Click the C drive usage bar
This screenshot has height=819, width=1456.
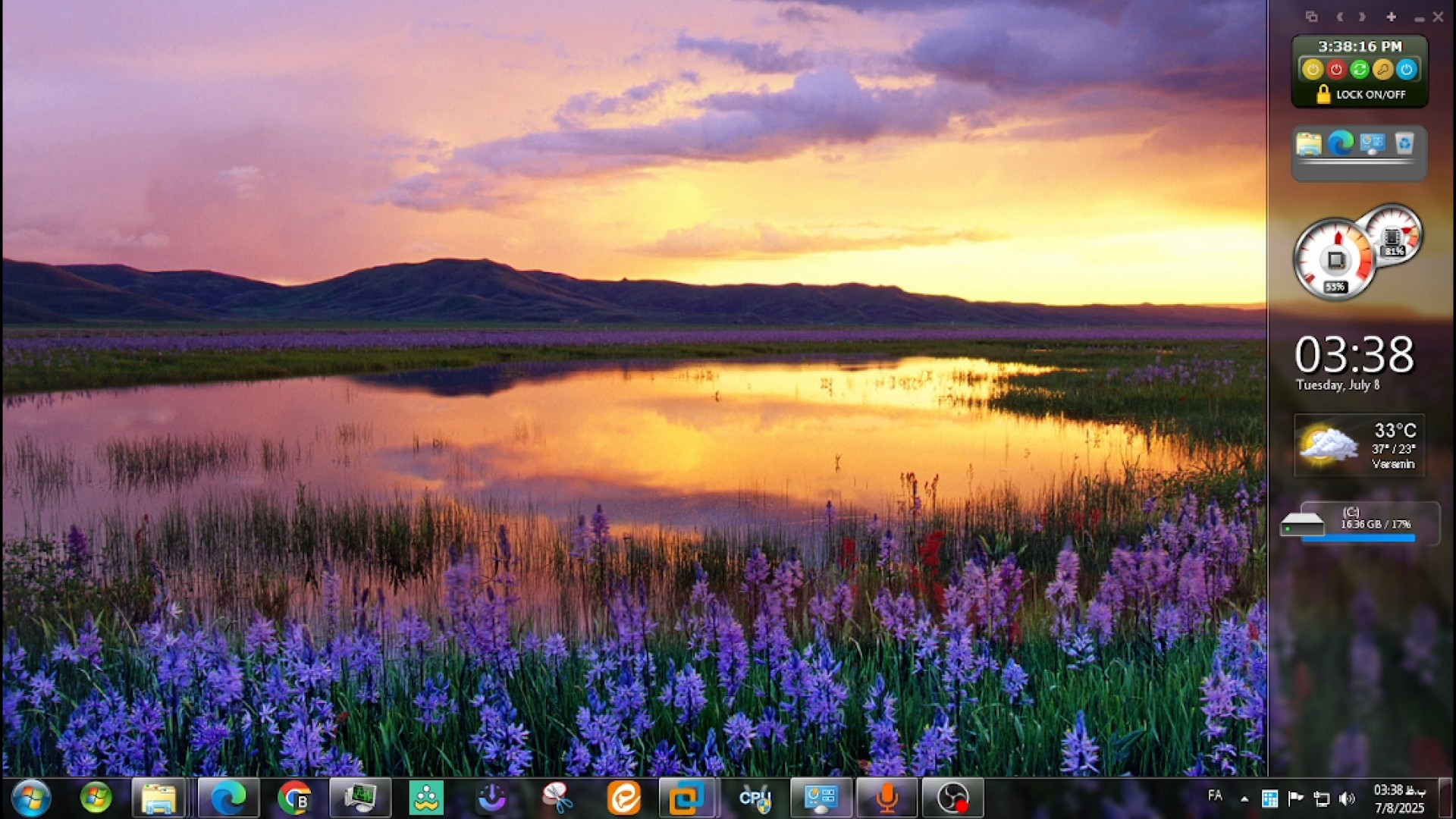[1358, 538]
